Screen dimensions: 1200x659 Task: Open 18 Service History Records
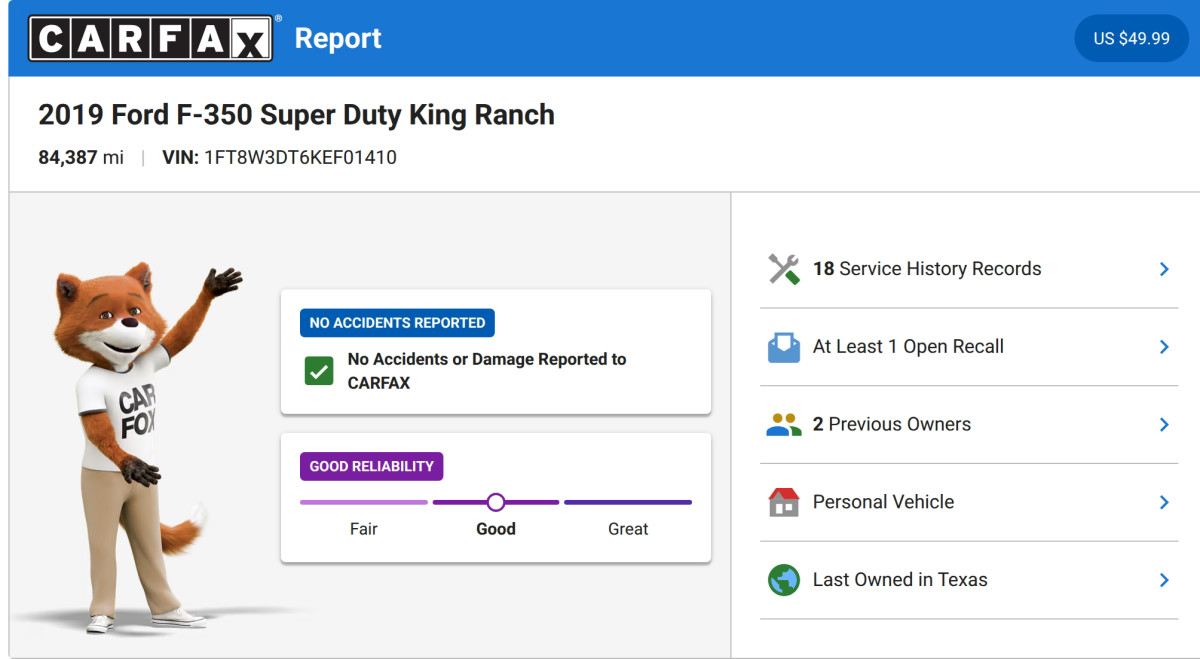[x=969, y=269]
